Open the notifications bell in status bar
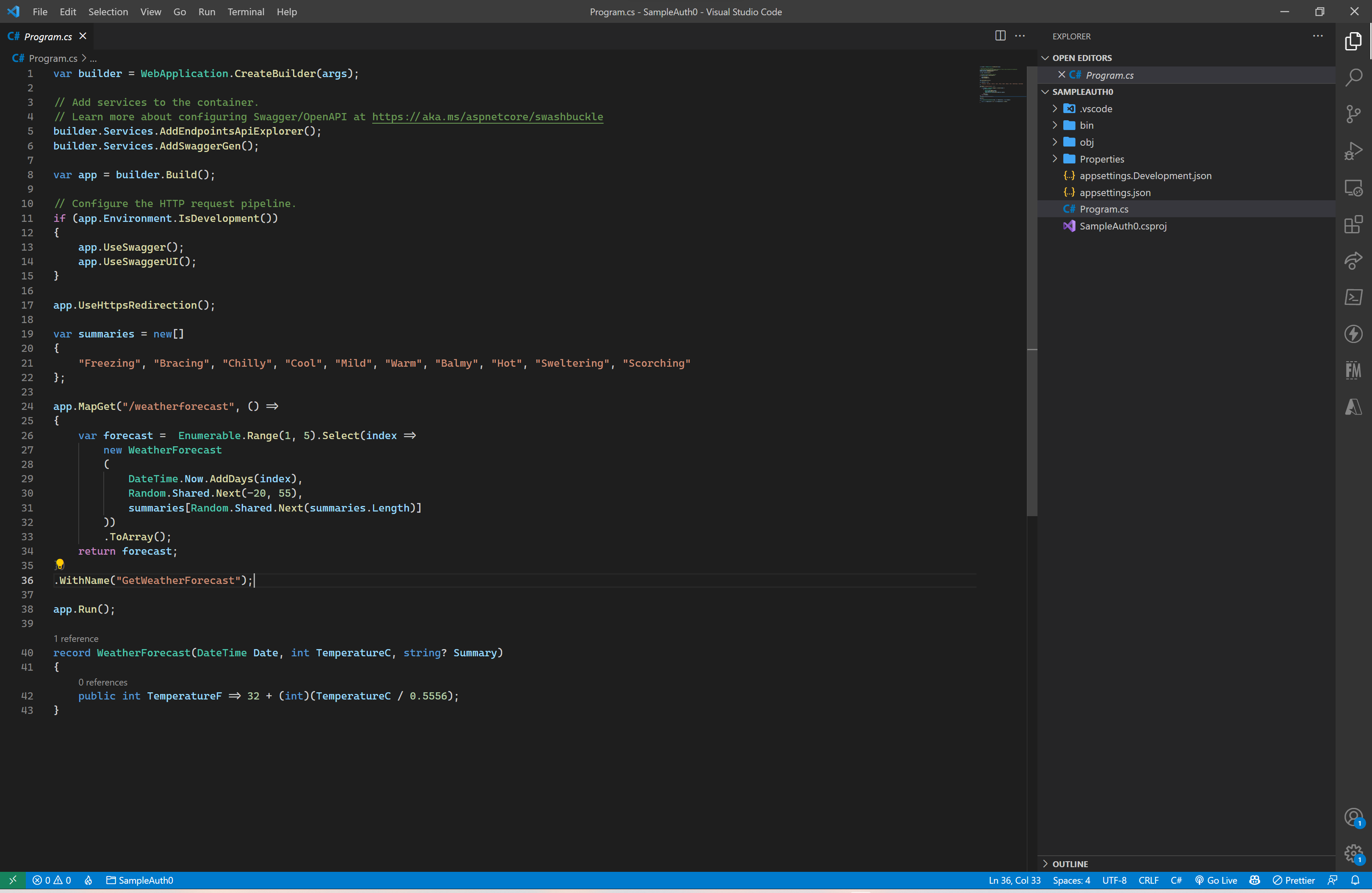 point(1355,880)
